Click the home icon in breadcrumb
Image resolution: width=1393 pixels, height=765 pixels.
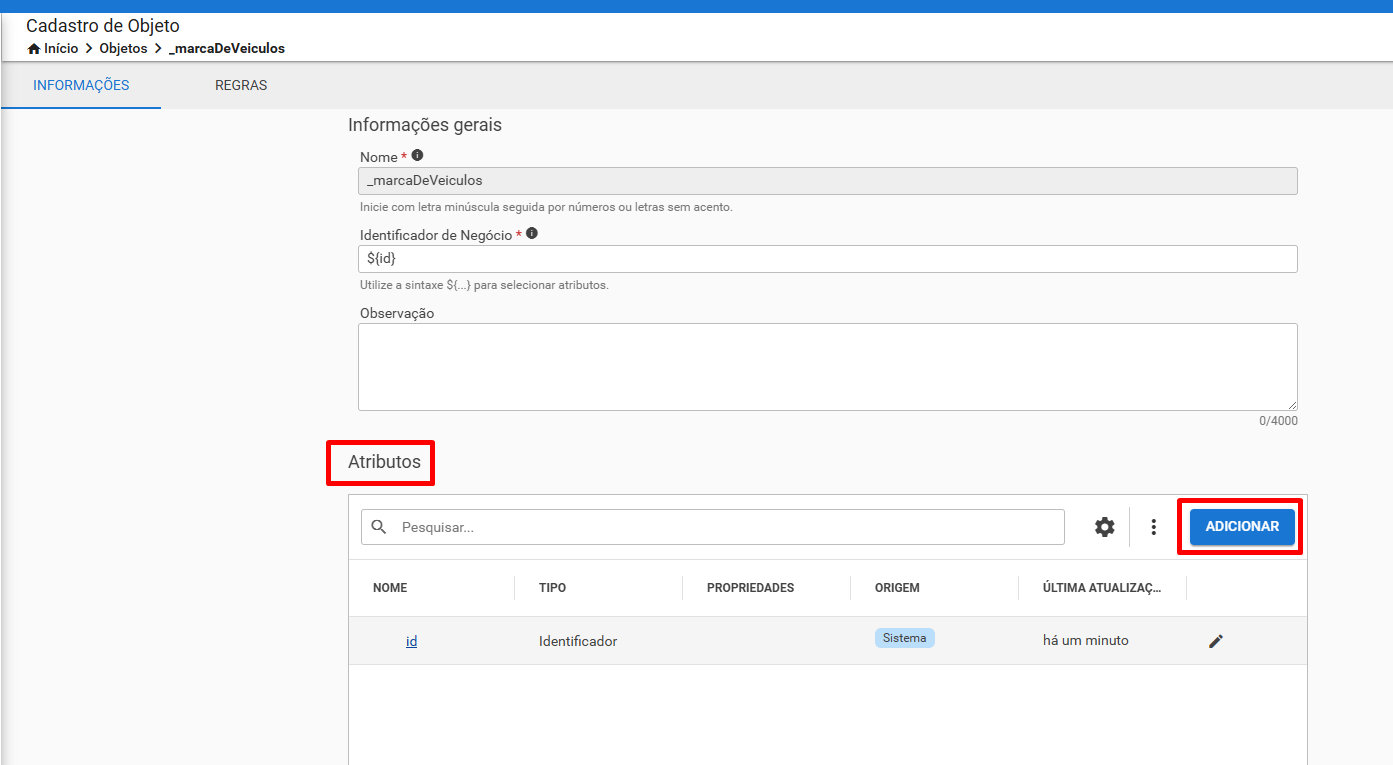pos(34,48)
